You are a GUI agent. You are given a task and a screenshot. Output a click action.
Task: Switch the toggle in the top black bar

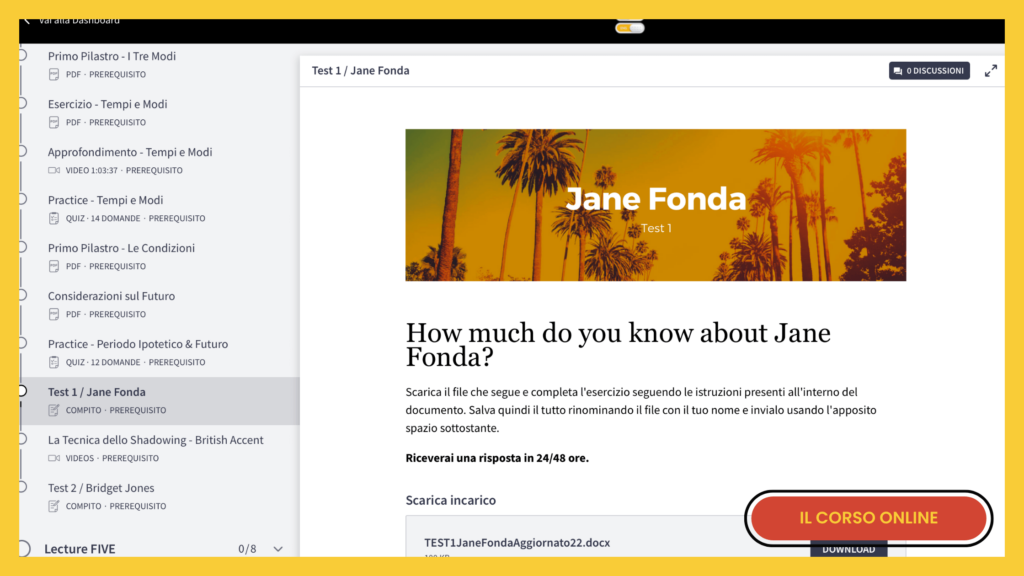[x=630, y=27]
